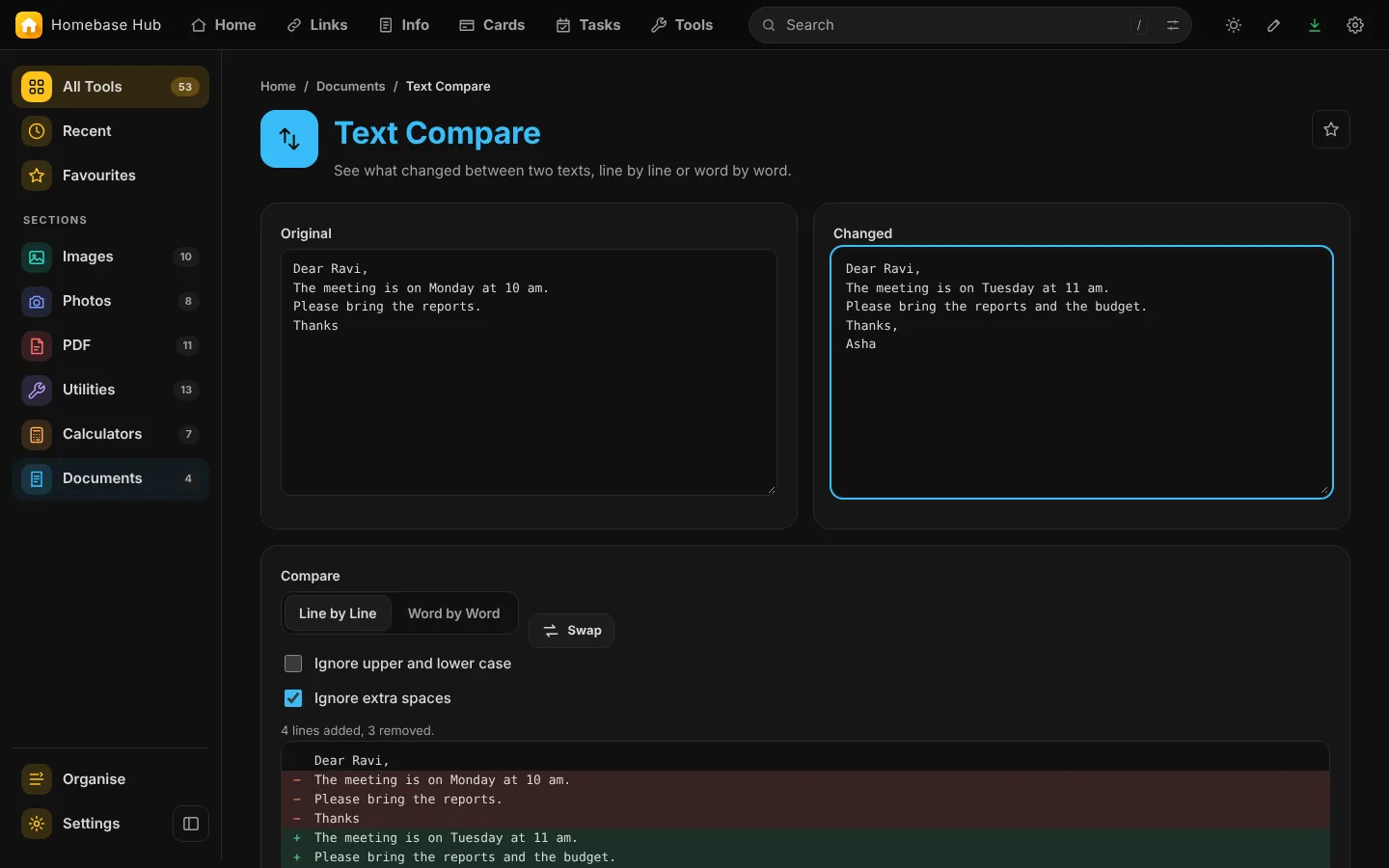Click the Swap button

point(572,631)
